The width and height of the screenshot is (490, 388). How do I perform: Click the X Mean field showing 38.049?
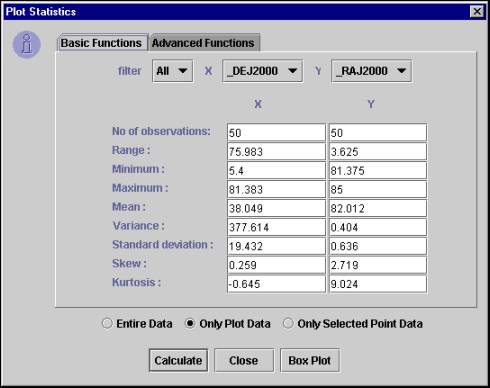point(276,208)
